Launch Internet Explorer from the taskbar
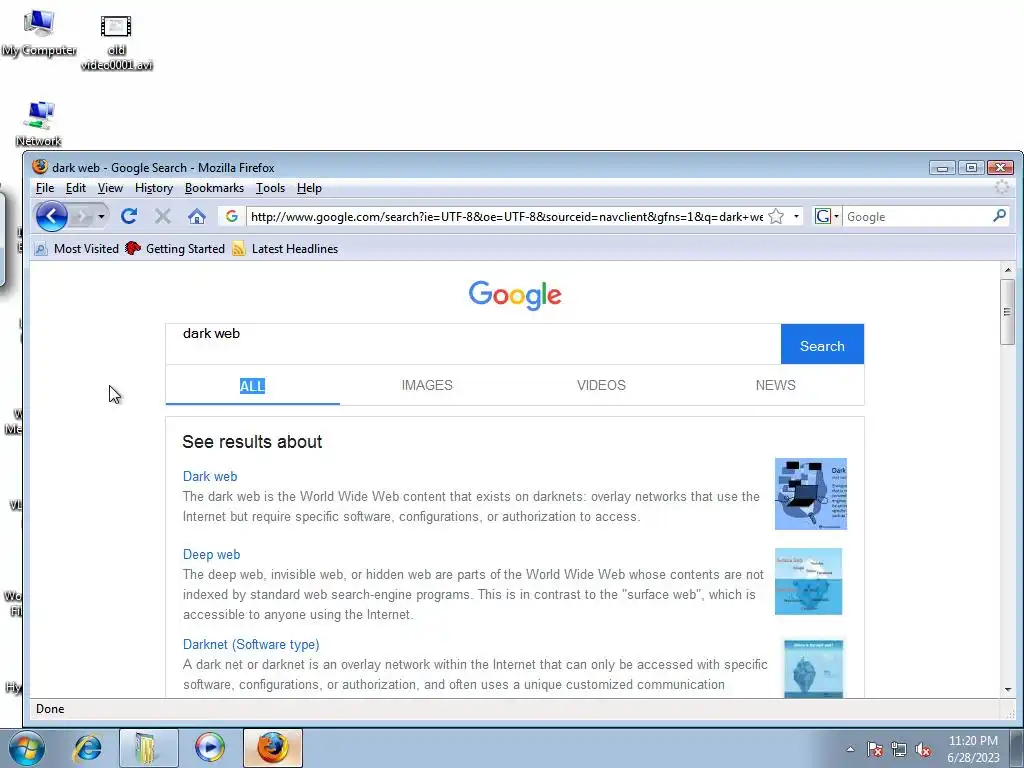The image size is (1024, 768). 88,748
